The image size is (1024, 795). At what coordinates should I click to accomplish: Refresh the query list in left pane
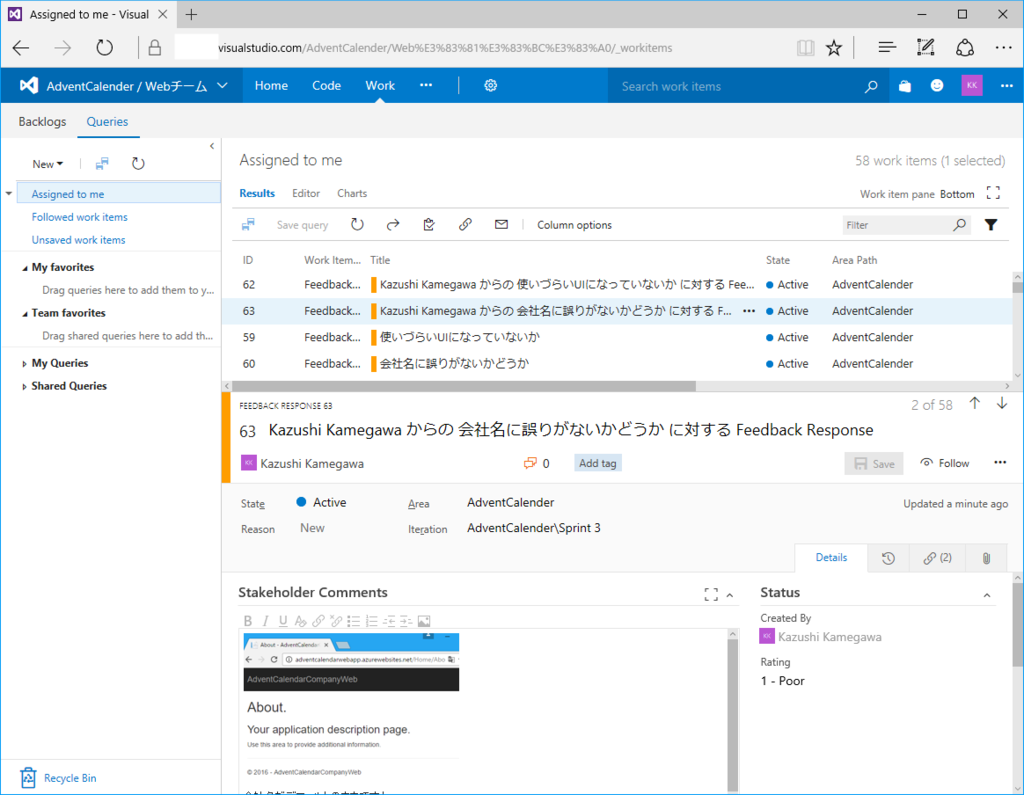coord(138,163)
